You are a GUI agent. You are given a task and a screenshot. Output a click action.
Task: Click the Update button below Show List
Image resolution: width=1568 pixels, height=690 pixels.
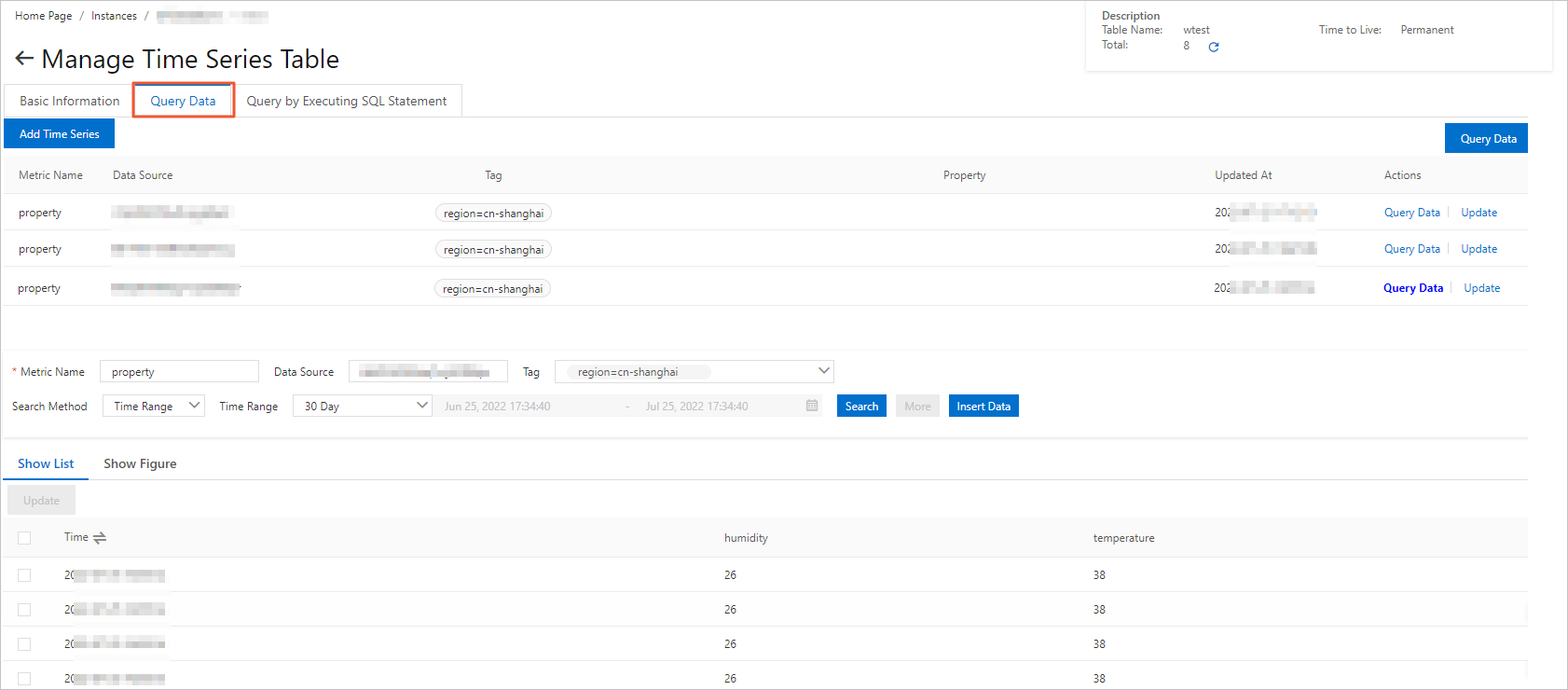coord(41,501)
